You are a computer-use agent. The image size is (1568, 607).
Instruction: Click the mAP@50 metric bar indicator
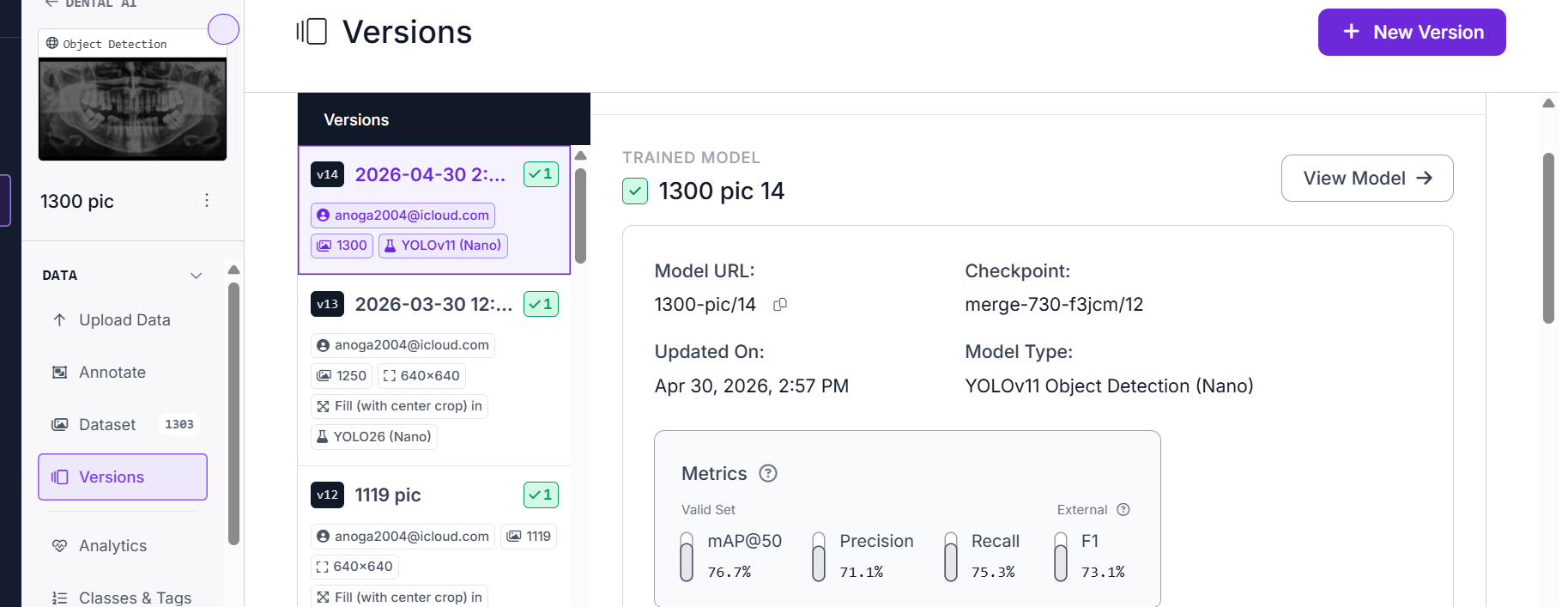(x=687, y=557)
